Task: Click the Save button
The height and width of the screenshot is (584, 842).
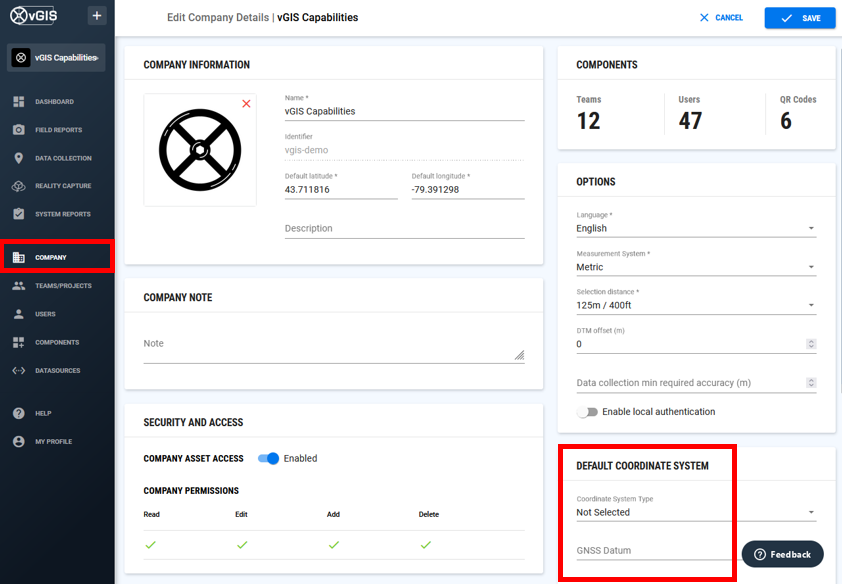Action: tap(800, 18)
